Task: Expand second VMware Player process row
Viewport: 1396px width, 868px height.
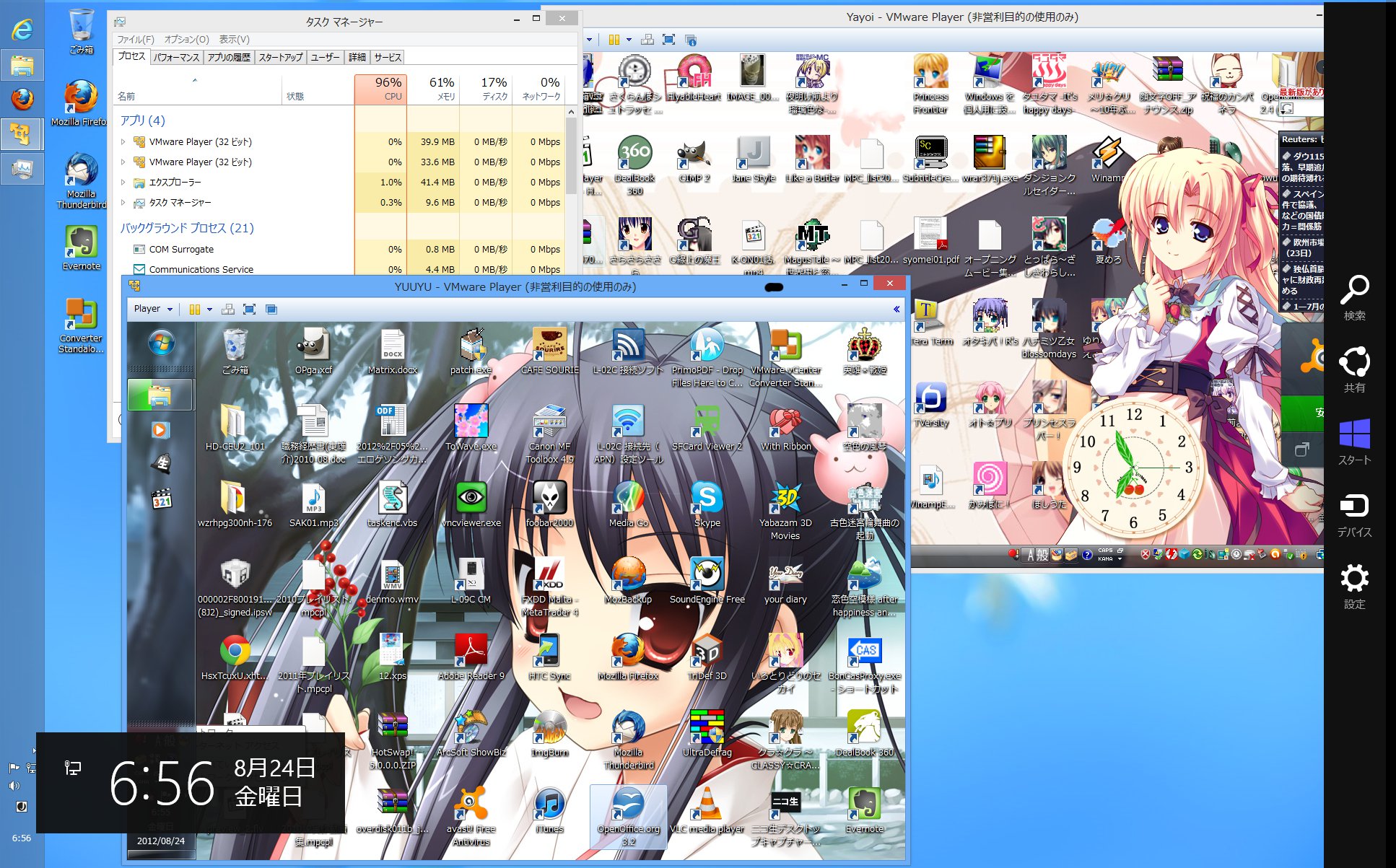Action: pyautogui.click(x=123, y=162)
